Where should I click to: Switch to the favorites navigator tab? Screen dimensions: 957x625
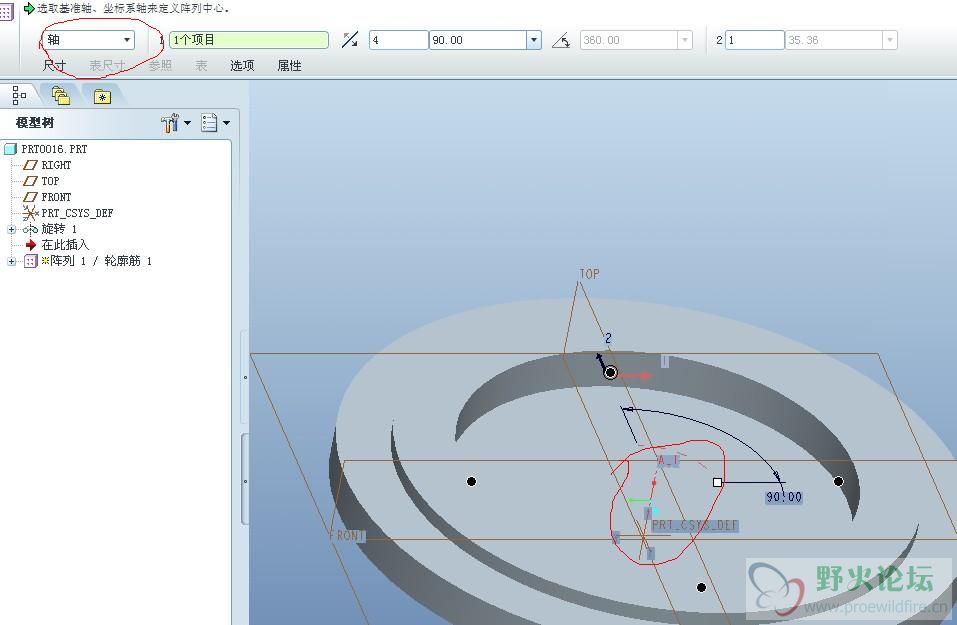coord(102,96)
